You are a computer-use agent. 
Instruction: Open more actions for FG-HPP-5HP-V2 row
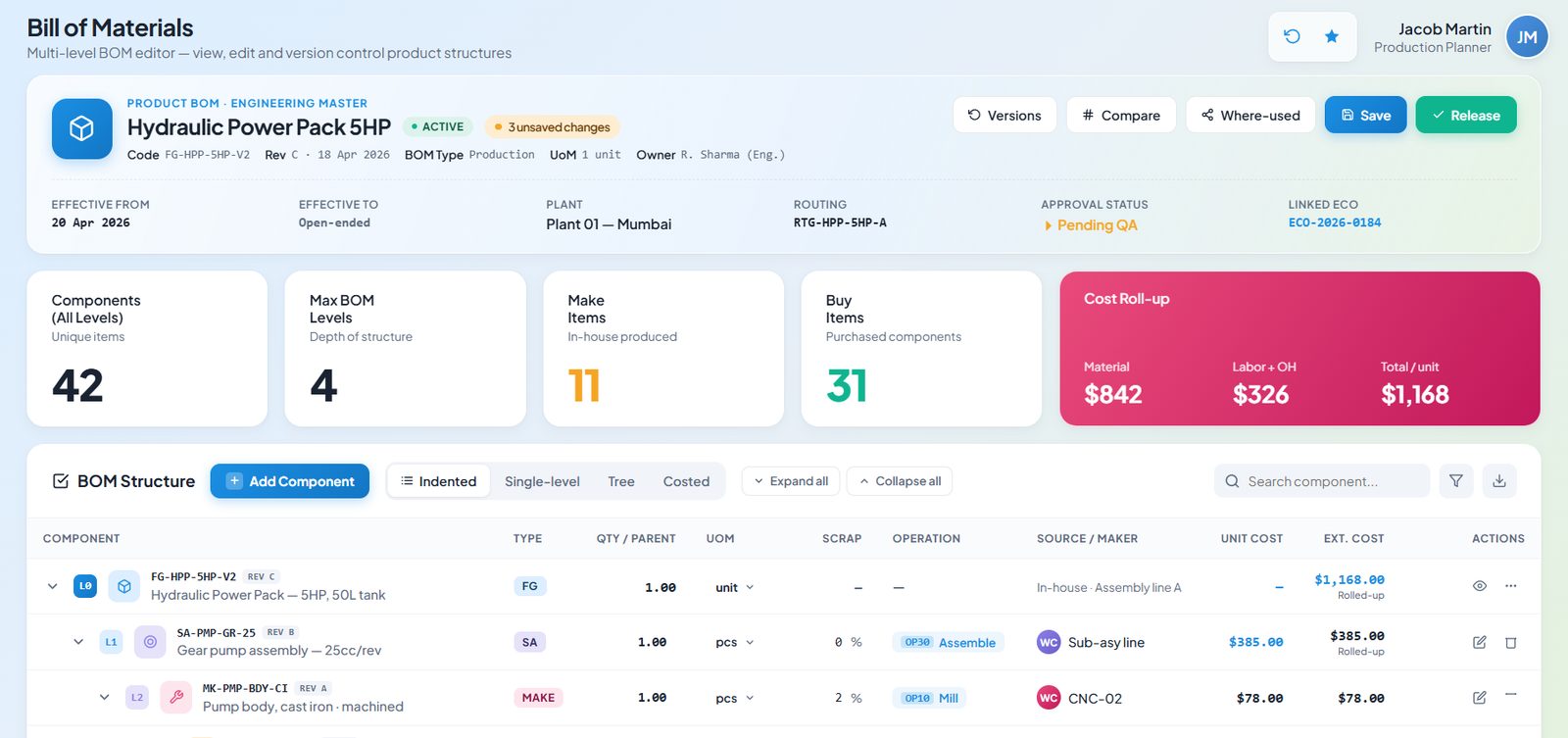point(1511,586)
